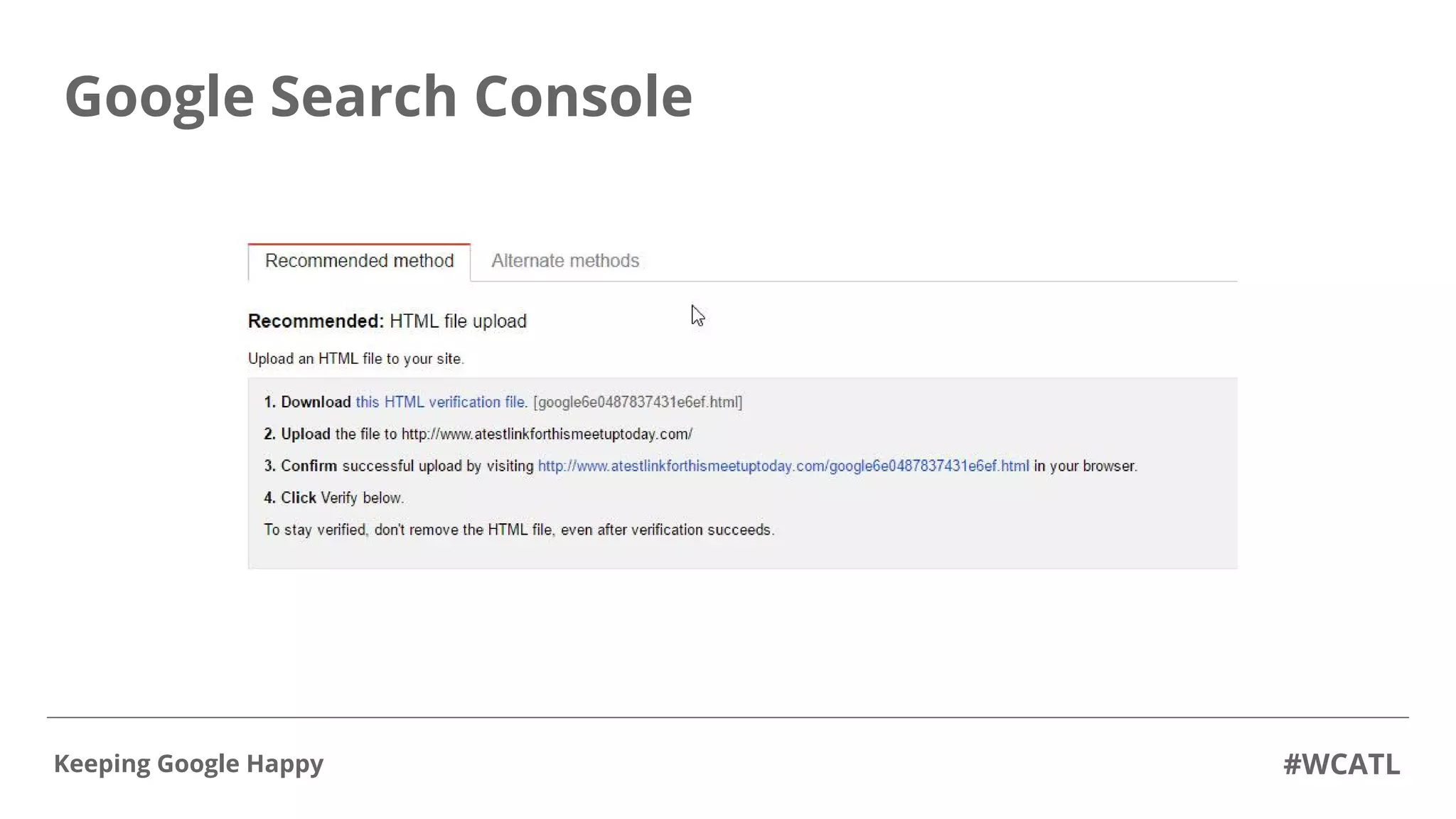This screenshot has width=1456, height=819.
Task: Click 'Upload an HTML file to your site' text
Action: 355,358
